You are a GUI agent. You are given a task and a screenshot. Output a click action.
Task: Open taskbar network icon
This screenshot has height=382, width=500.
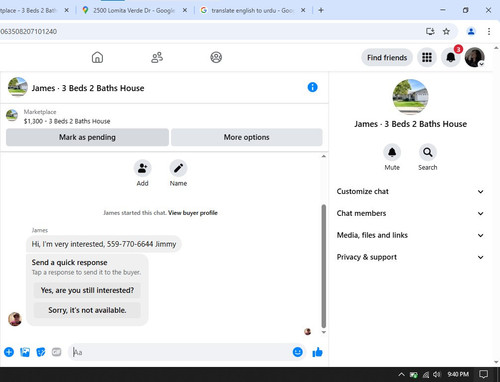point(426,375)
